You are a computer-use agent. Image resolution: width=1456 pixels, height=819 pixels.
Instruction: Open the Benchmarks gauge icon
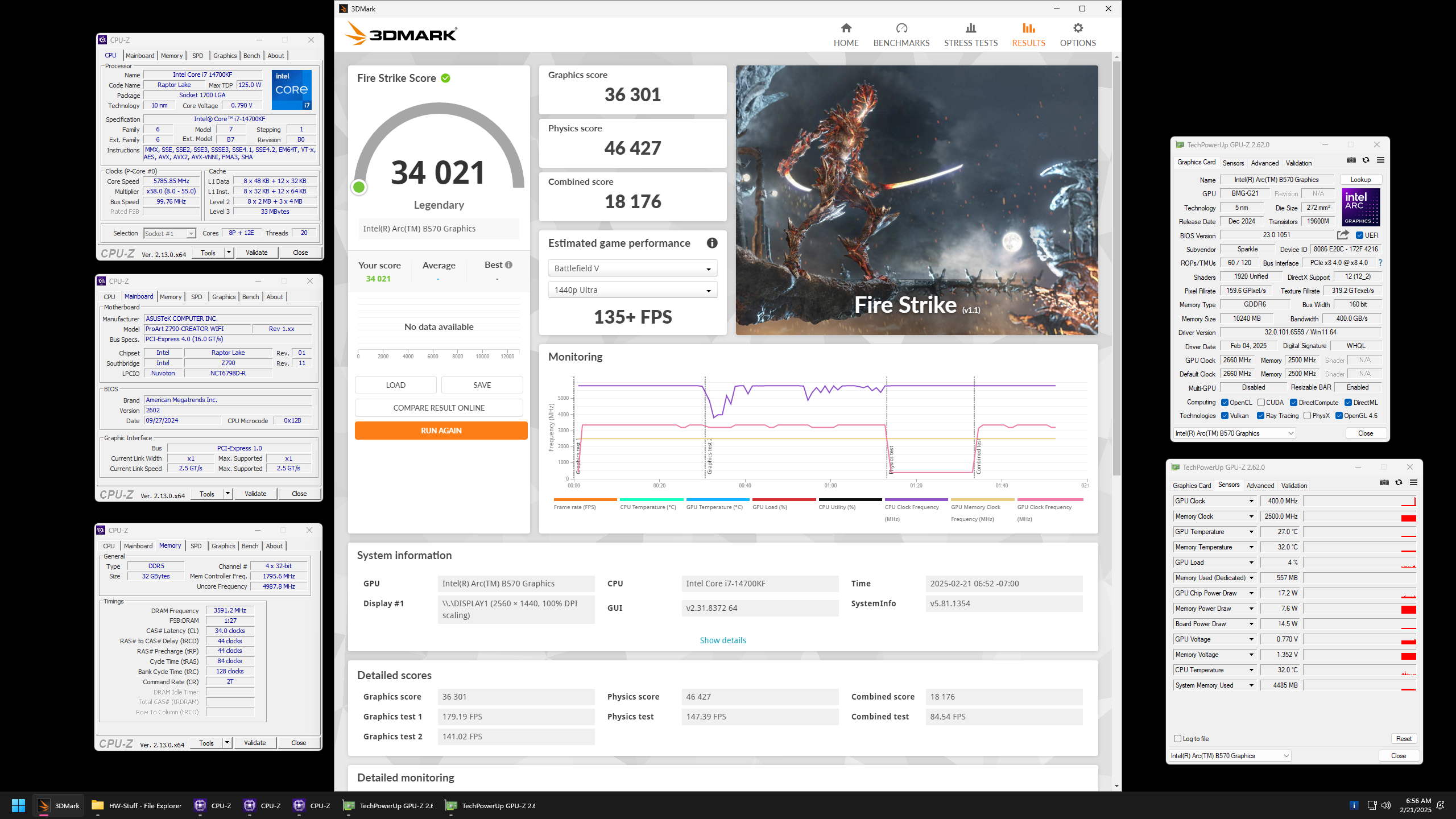coord(901,28)
